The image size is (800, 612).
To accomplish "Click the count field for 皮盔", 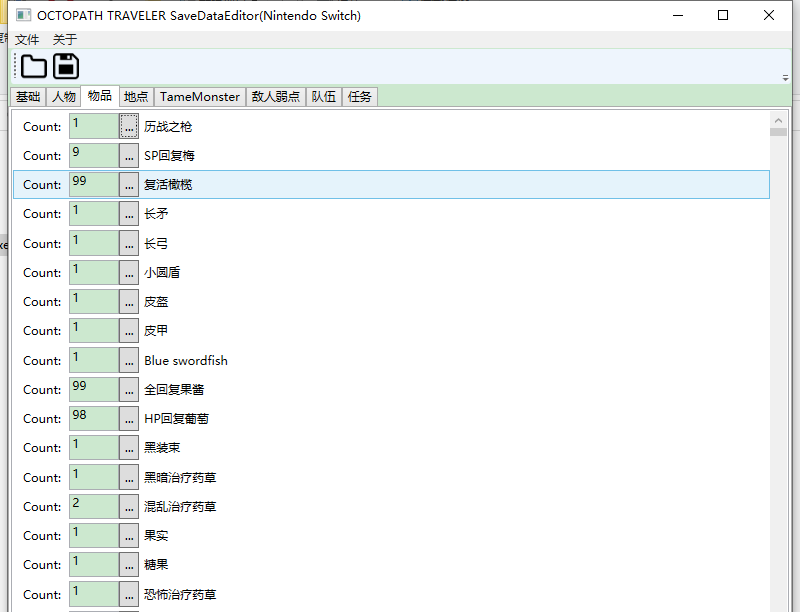I will tap(94, 301).
